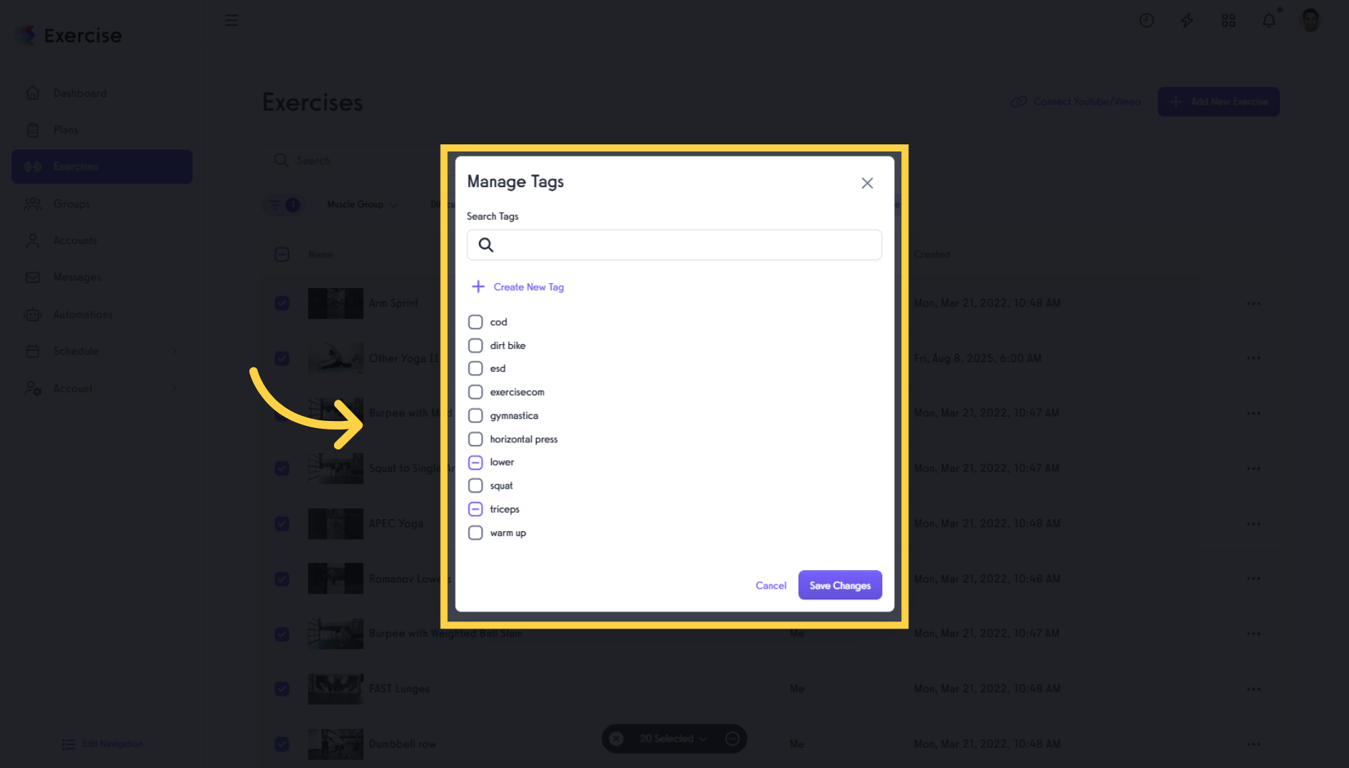Collapse the sidebar with the hamburger menu
The image size is (1349, 768).
[x=231, y=20]
